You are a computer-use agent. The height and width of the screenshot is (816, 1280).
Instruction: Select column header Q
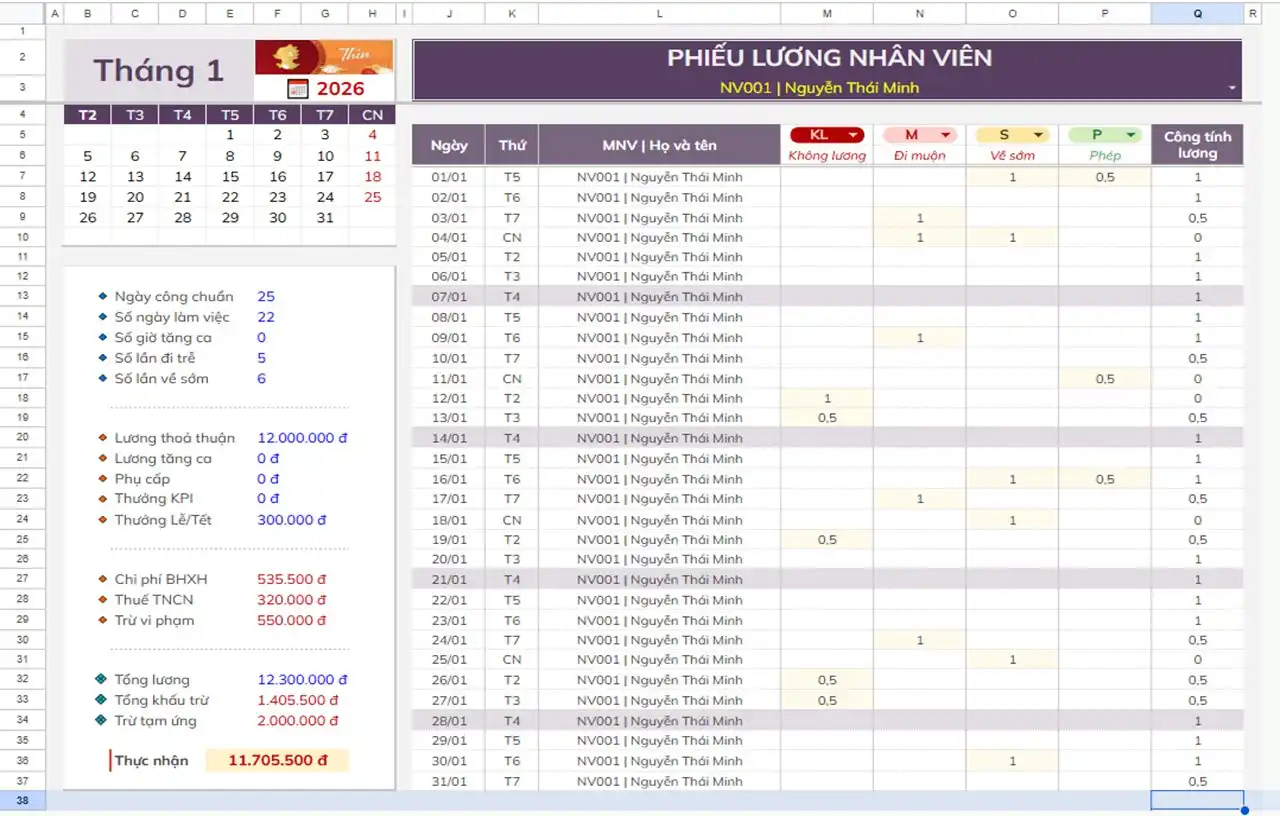(x=1197, y=13)
